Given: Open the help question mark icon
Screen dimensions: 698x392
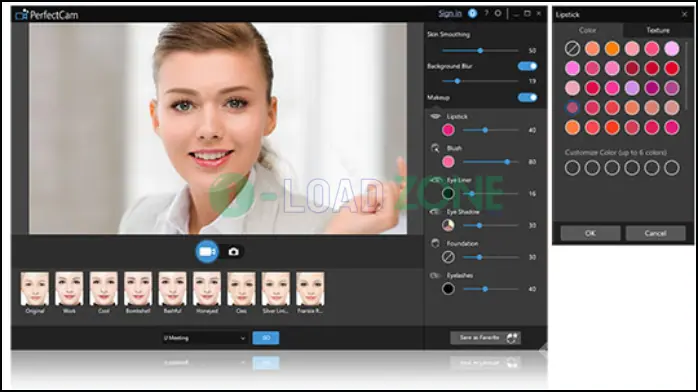Looking at the screenshot, I should 487,13.
